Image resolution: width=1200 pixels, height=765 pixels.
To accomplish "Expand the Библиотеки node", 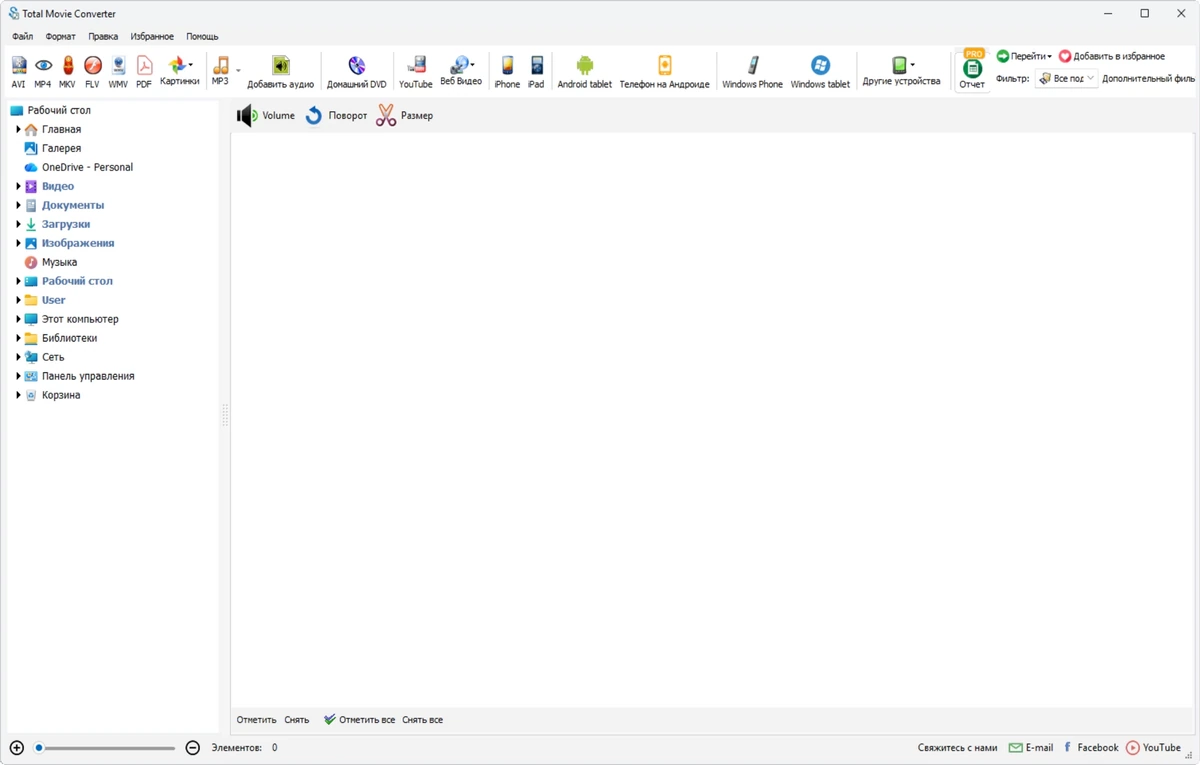I will point(18,339).
